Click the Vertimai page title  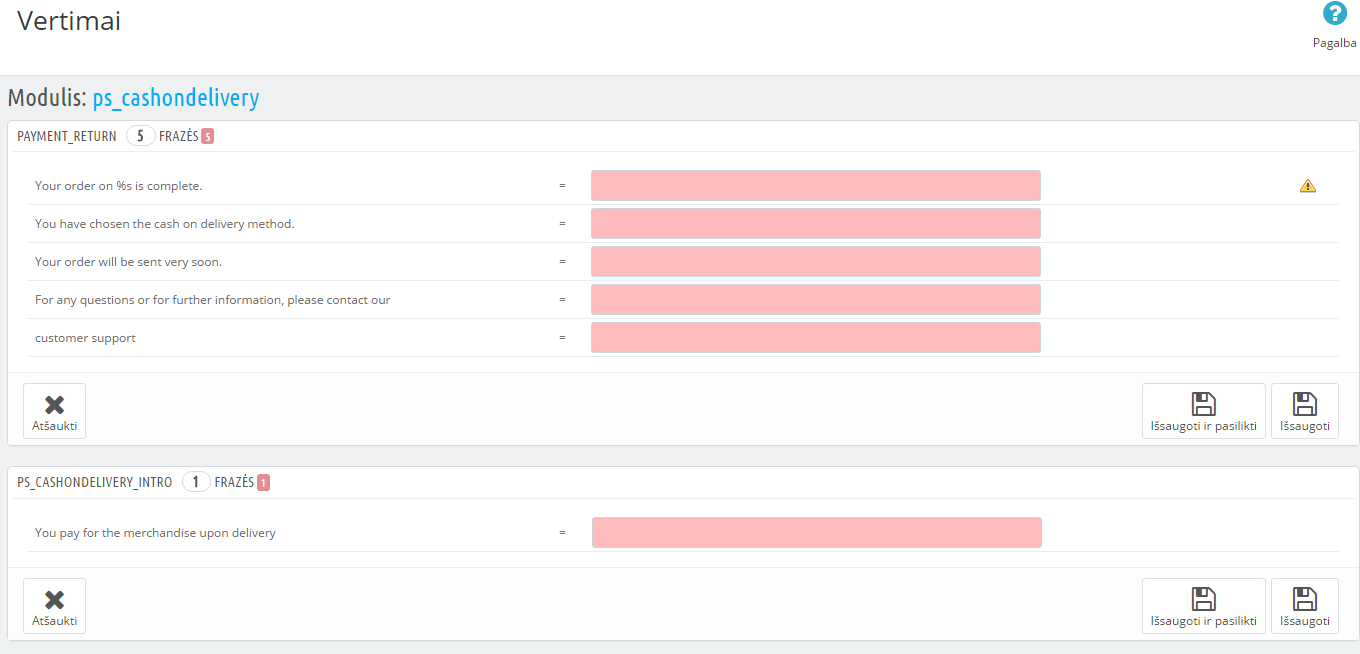69,20
